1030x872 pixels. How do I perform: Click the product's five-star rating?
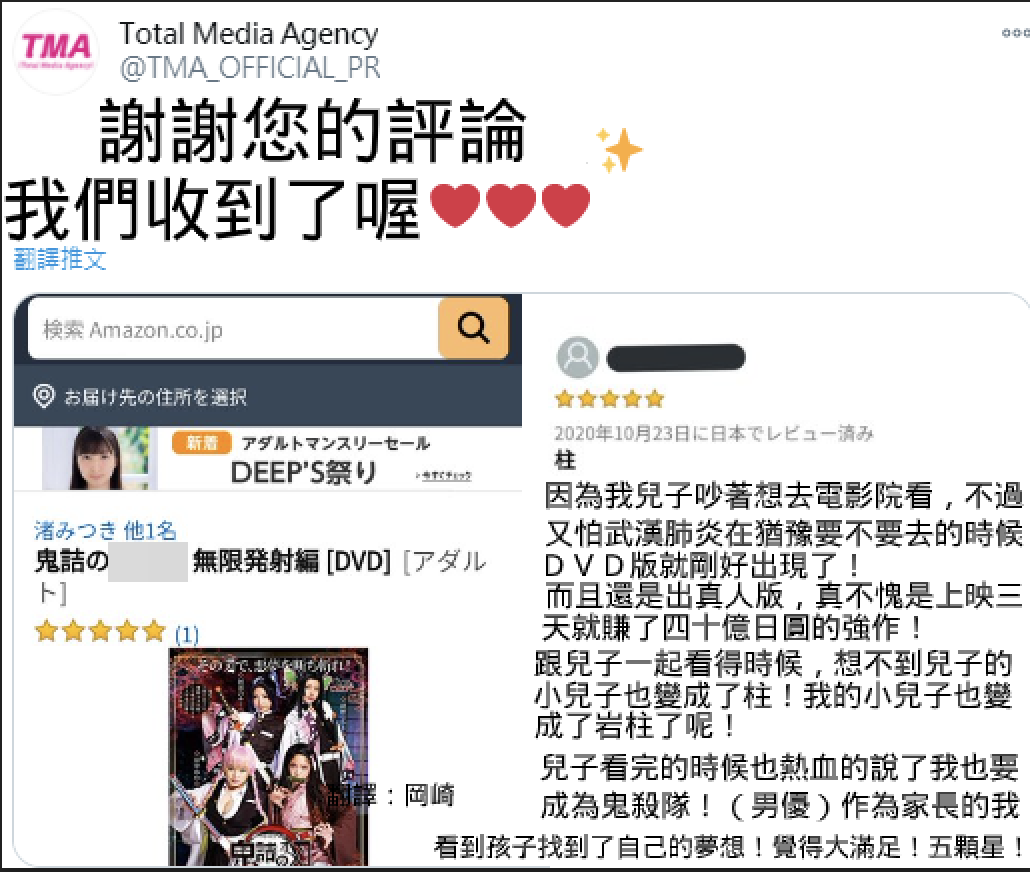point(100,631)
